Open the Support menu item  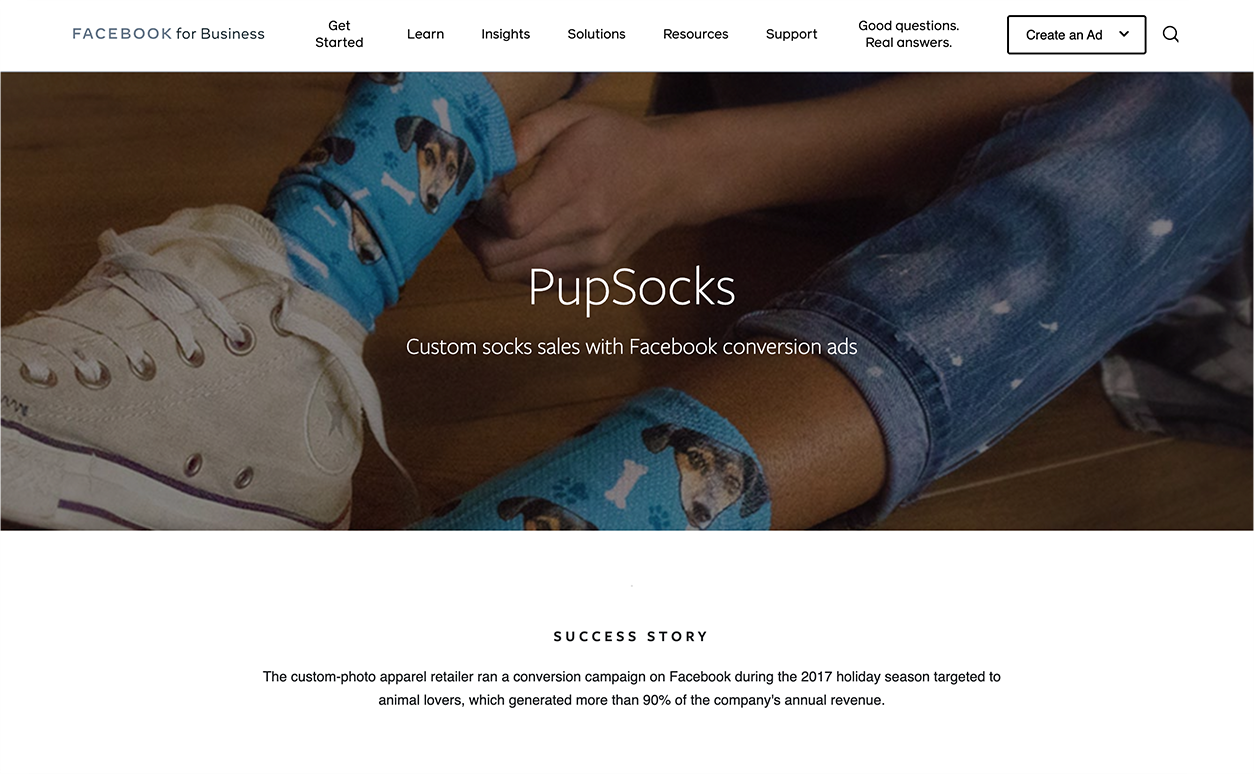tap(791, 34)
